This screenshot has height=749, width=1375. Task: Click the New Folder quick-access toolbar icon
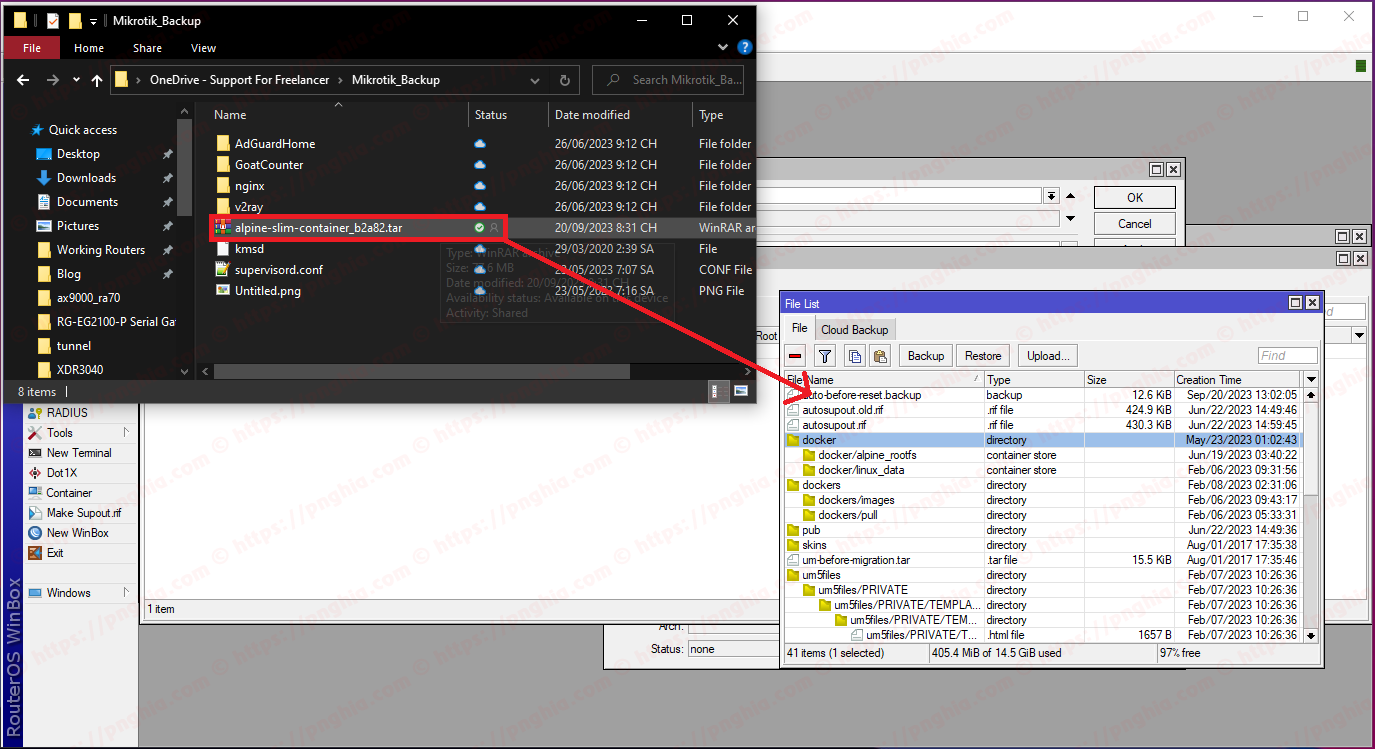tap(75, 20)
